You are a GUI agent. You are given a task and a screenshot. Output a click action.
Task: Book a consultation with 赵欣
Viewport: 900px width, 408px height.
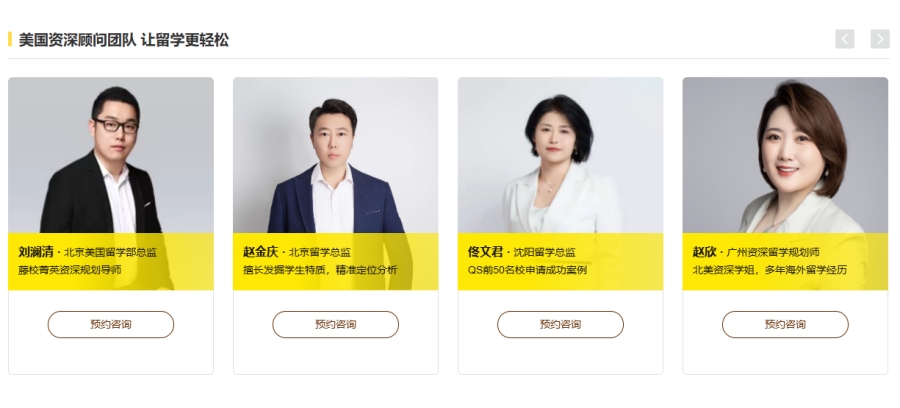coord(785,324)
